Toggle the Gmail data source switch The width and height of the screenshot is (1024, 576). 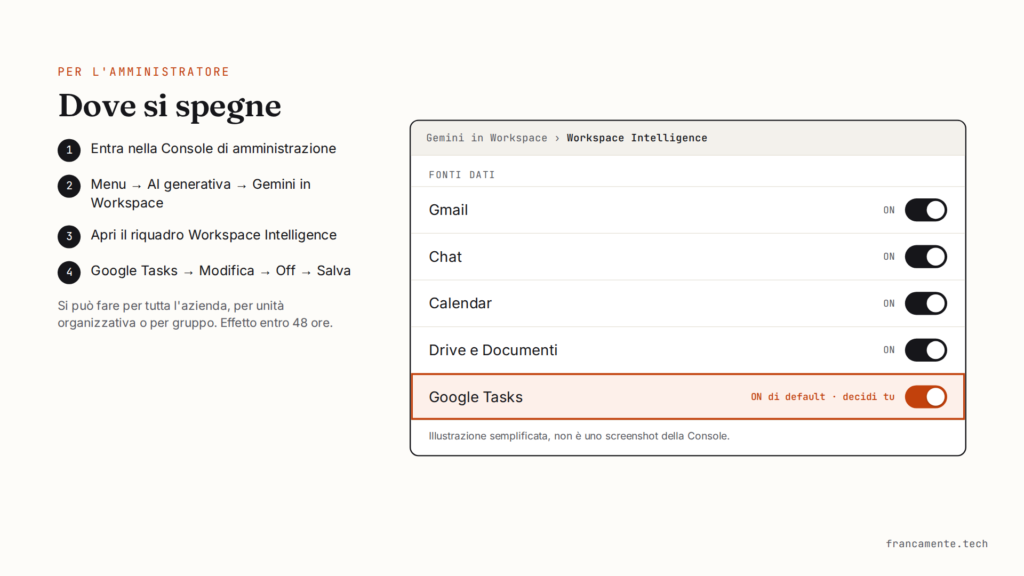[x=925, y=210]
